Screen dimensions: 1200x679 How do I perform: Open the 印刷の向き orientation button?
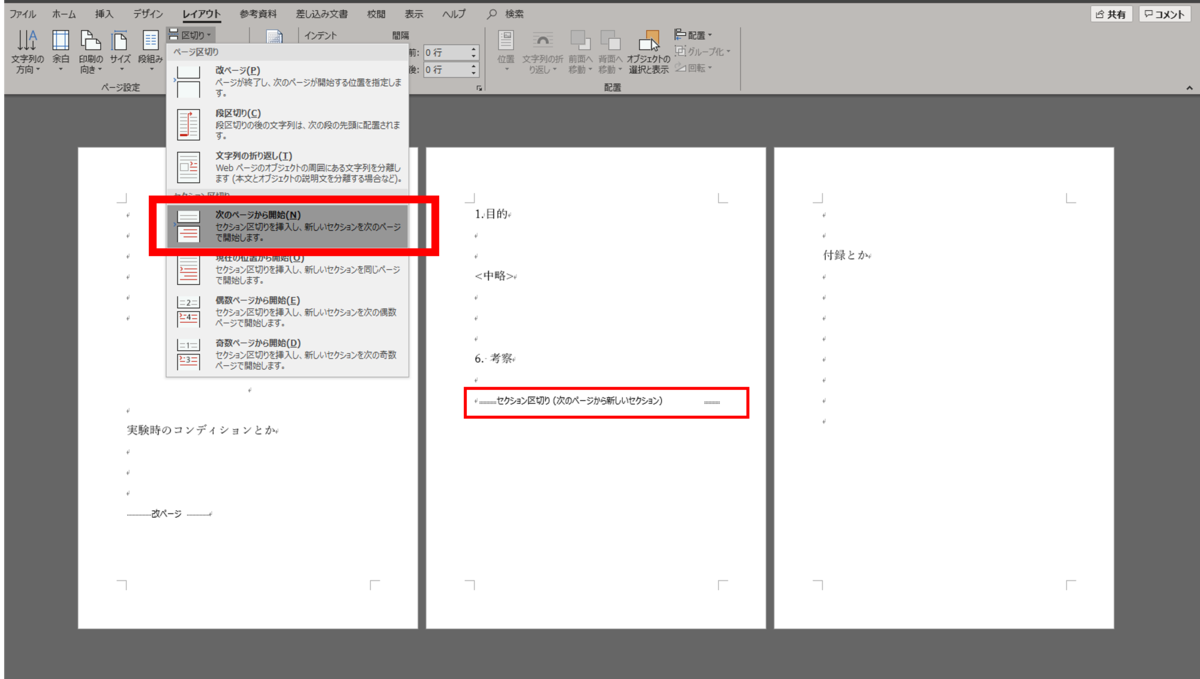90,52
